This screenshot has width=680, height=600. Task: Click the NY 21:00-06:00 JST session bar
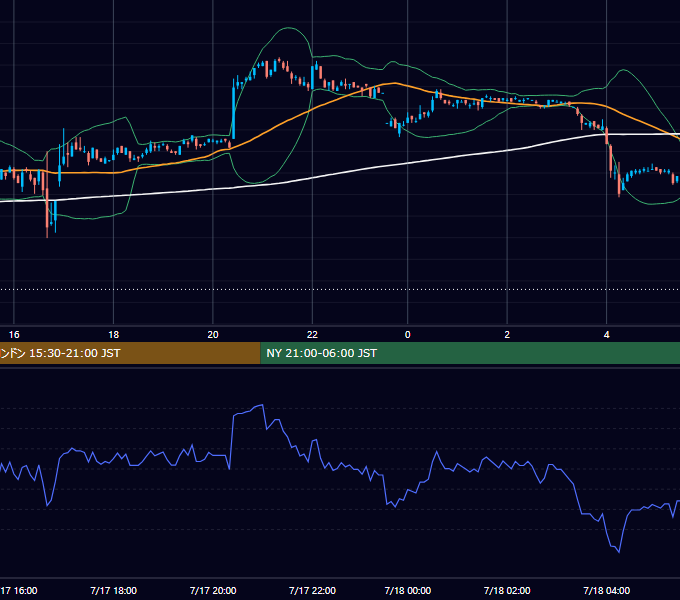[x=470, y=353]
